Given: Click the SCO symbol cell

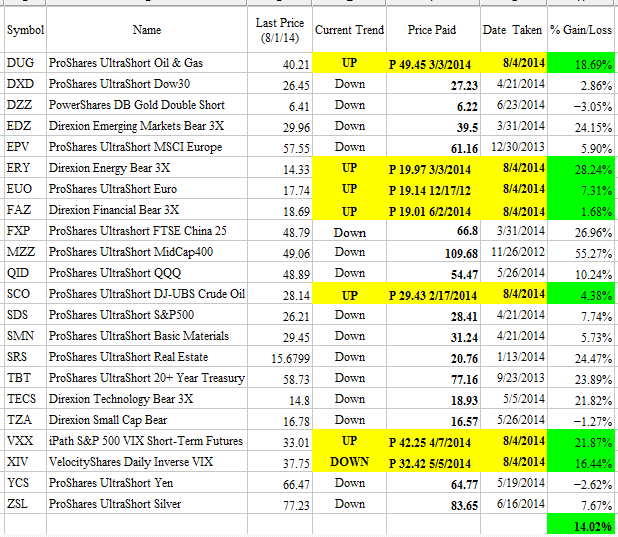Looking at the screenshot, I should click(x=25, y=294).
